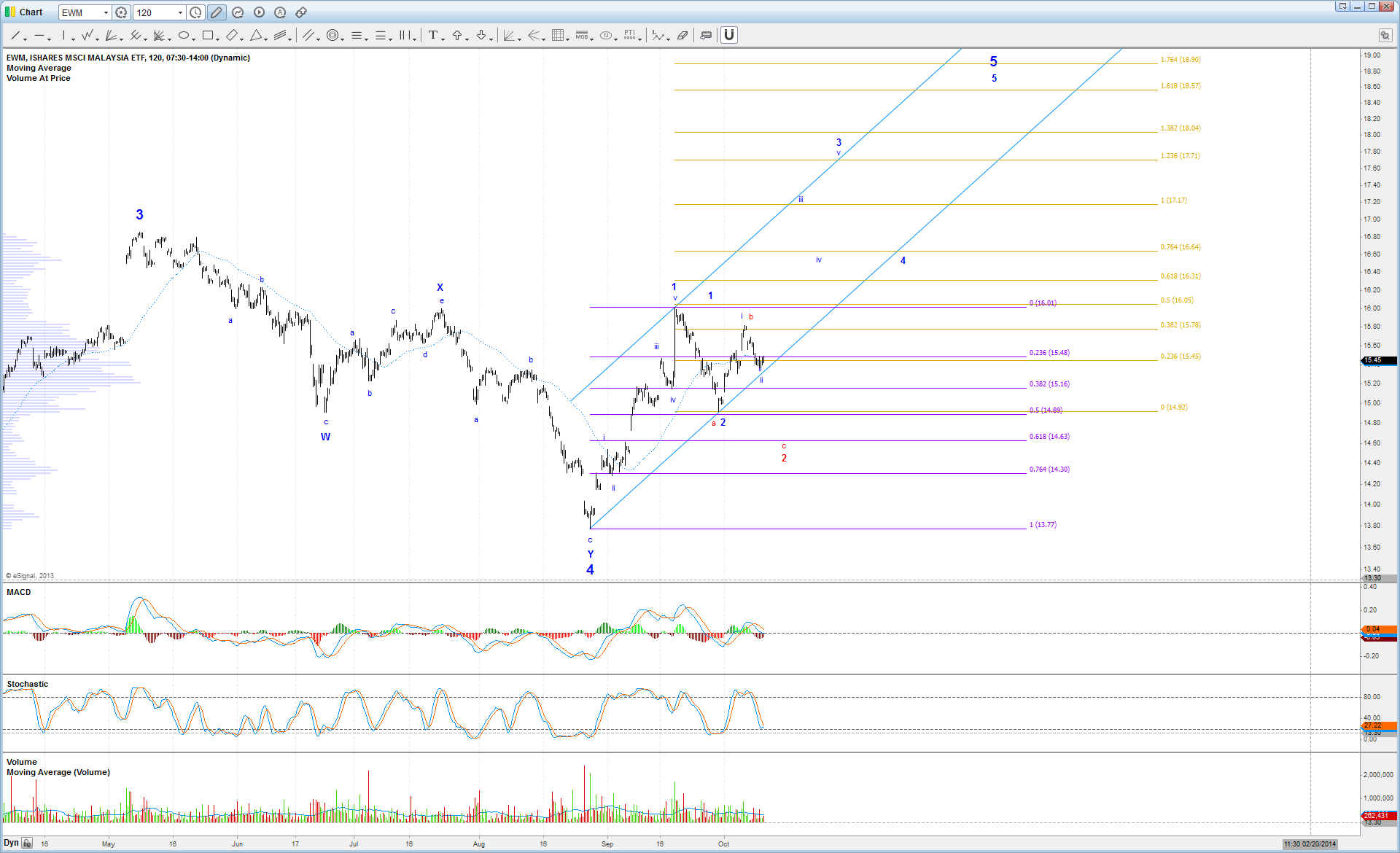This screenshot has width=1400, height=853.
Task: Select the Elliott wave line-labeling tool
Action: (658, 35)
